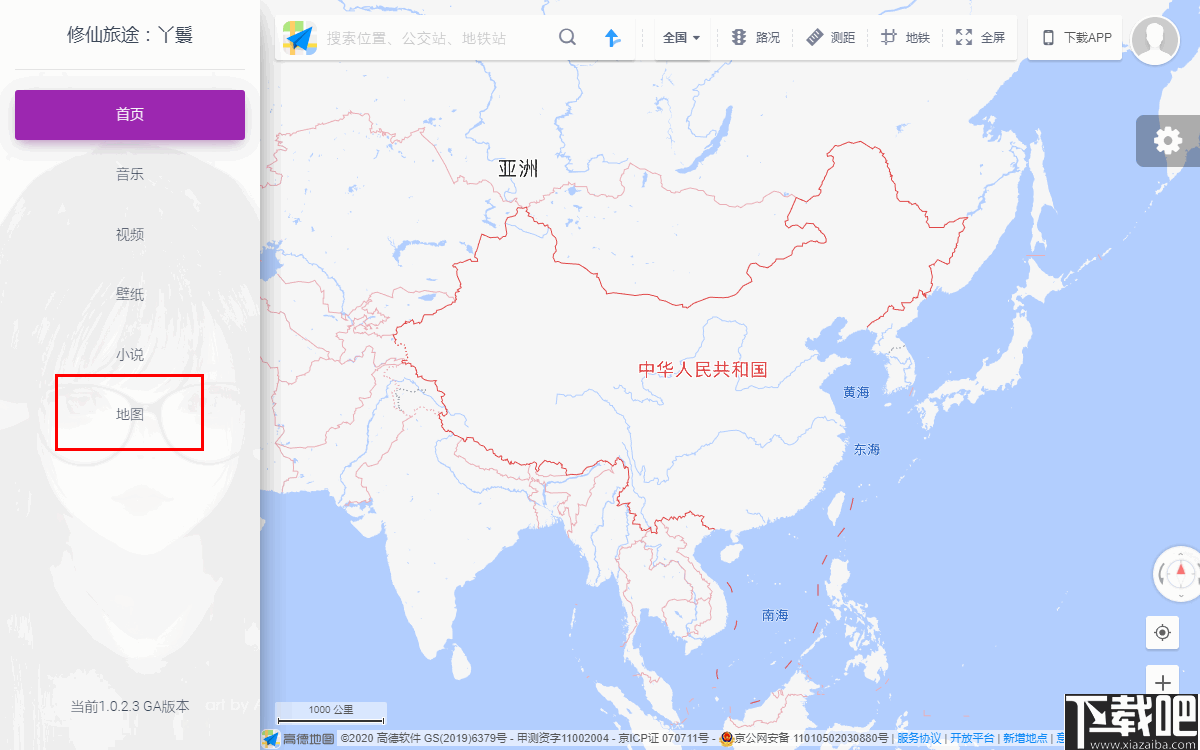1200x750 pixels.
Task: Click the 新增地点 link
Action: coord(1025,738)
